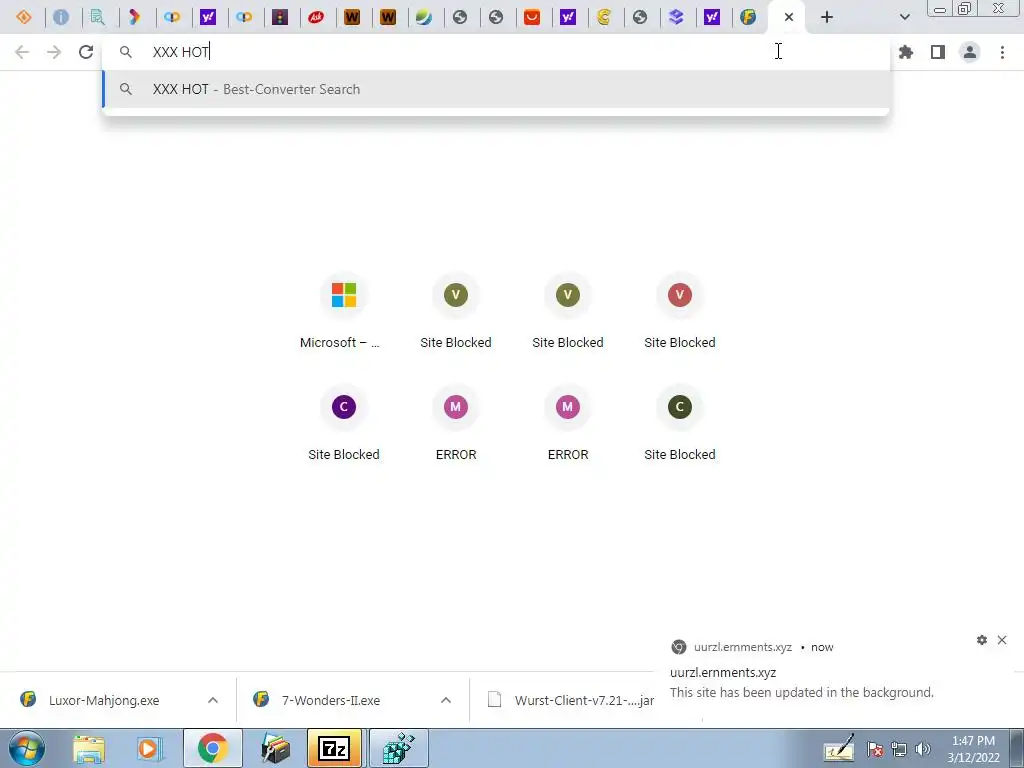Open the tablet input pen icon
The height and width of the screenshot is (768, 1024).
[840, 749]
